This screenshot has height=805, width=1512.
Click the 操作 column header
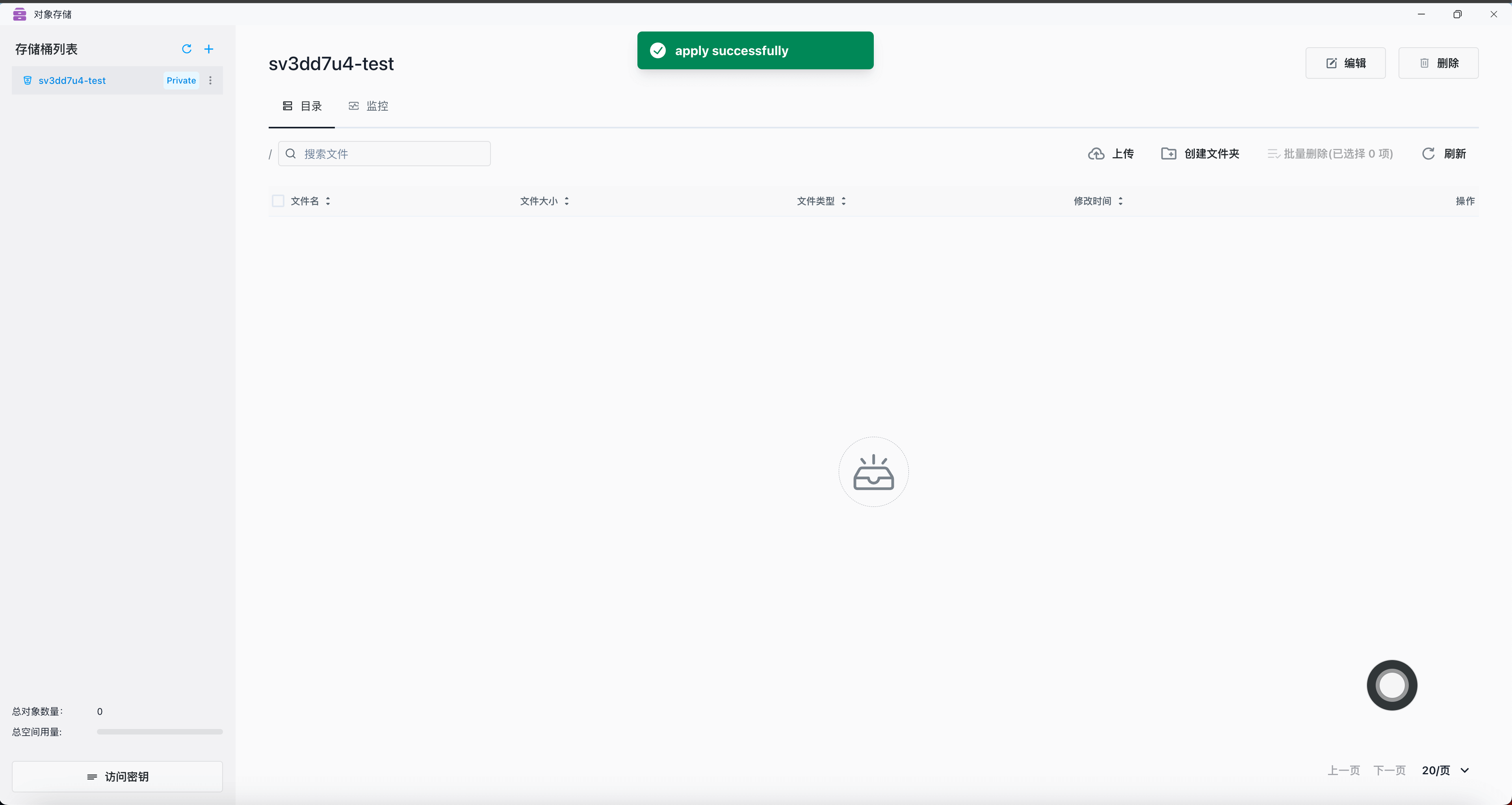(x=1465, y=201)
